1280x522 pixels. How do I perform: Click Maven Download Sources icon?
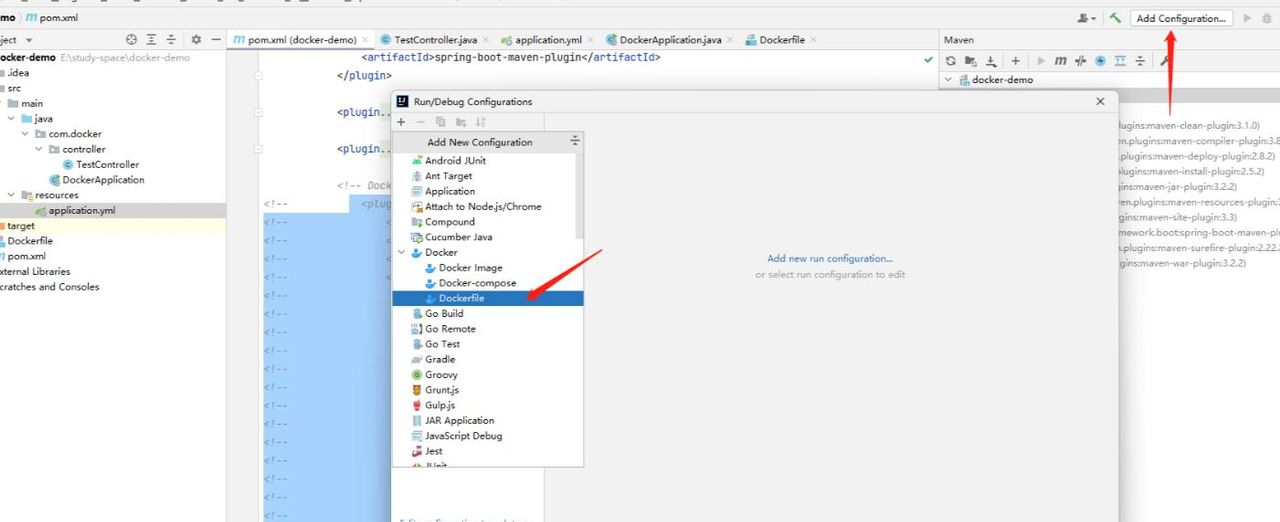pos(991,61)
